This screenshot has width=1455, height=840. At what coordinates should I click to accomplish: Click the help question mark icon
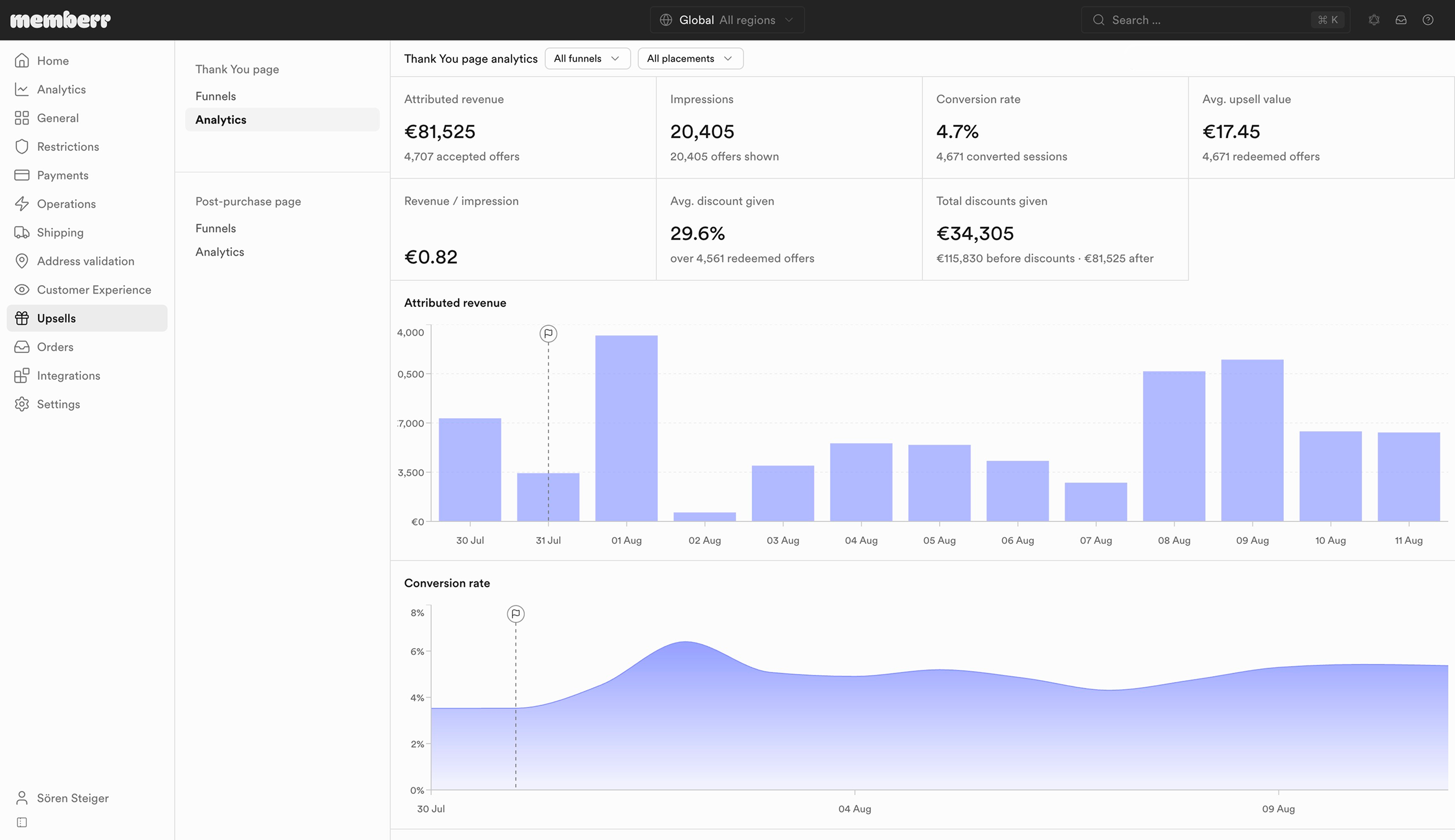pyautogui.click(x=1428, y=20)
